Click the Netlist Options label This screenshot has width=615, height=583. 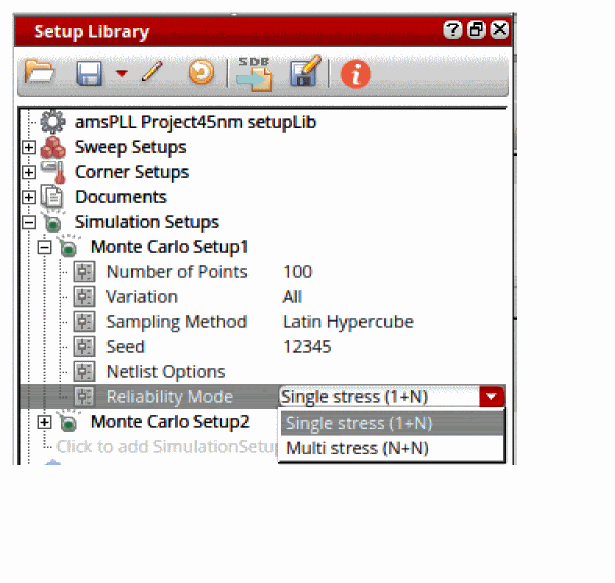point(166,372)
